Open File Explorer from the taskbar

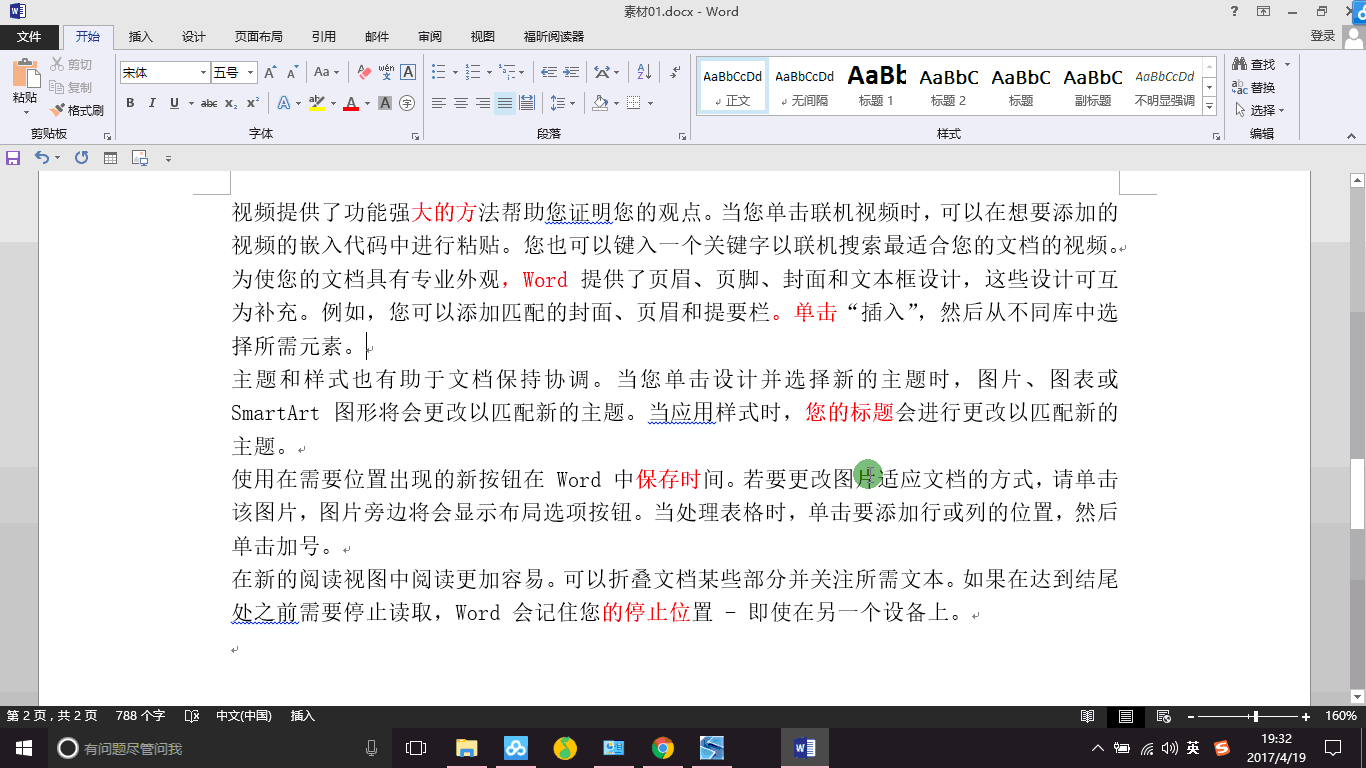[466, 748]
